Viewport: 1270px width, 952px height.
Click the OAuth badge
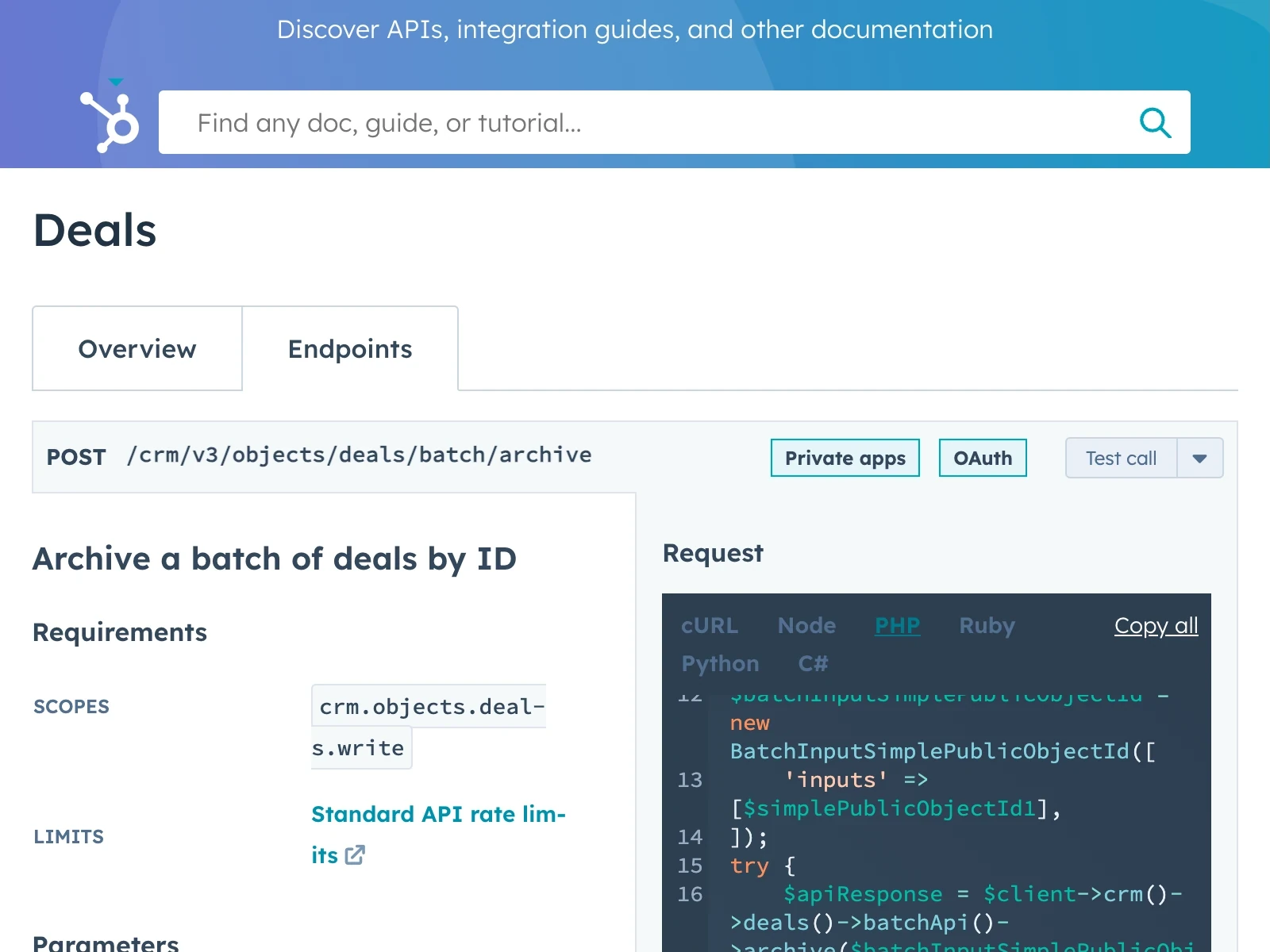(x=983, y=459)
